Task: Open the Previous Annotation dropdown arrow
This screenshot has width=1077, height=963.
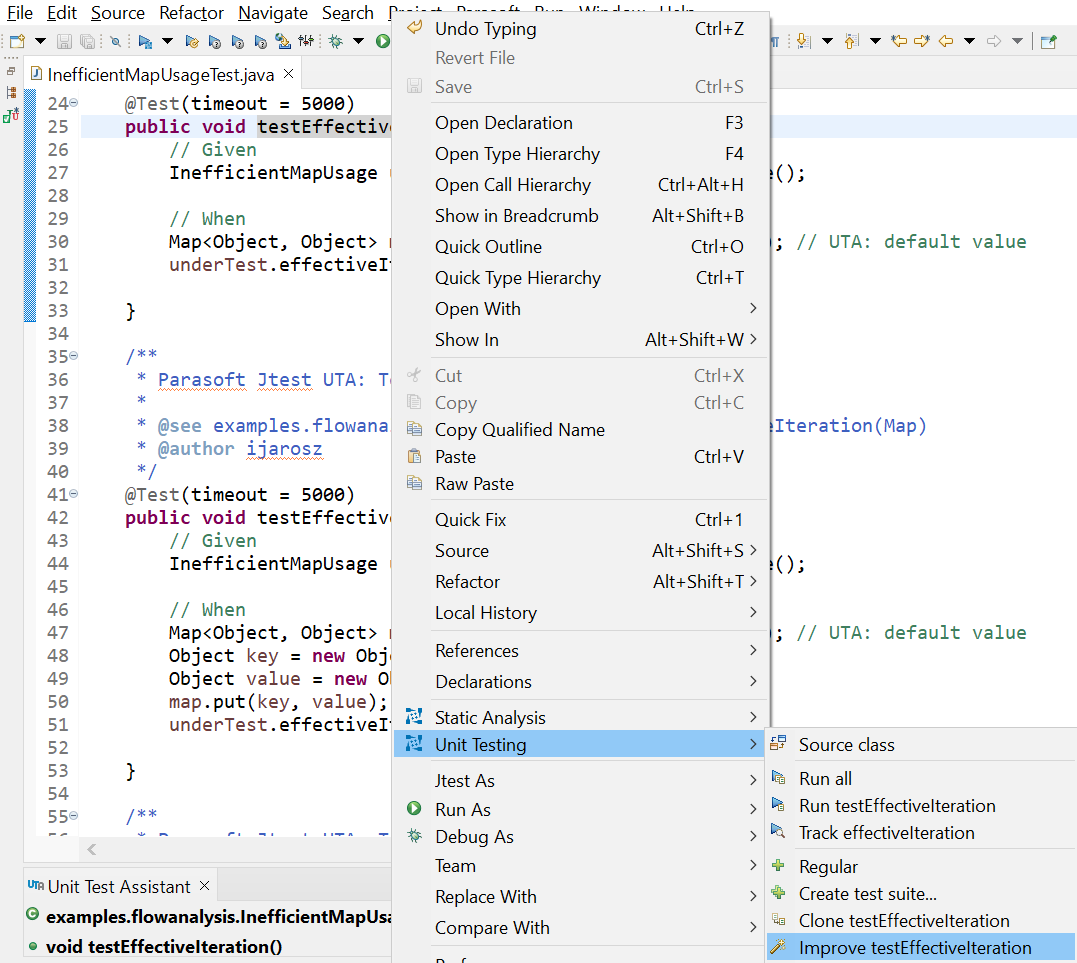Action: pyautogui.click(x=875, y=41)
